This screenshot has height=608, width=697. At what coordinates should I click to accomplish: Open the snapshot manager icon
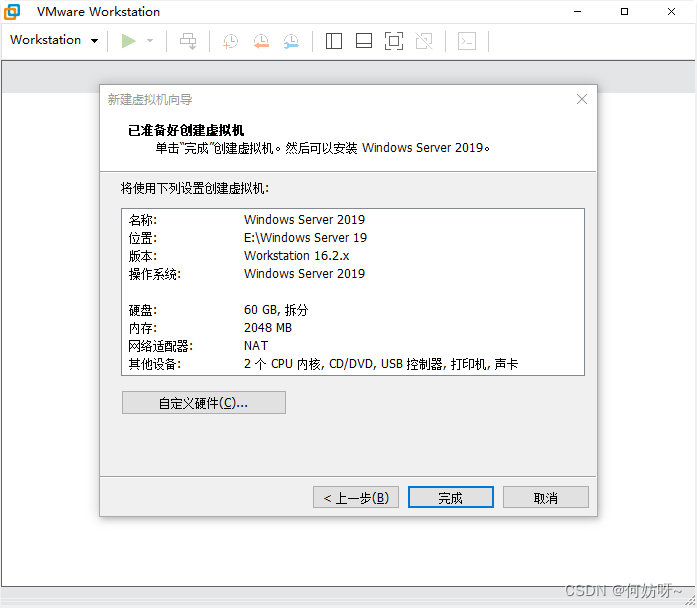(x=291, y=41)
